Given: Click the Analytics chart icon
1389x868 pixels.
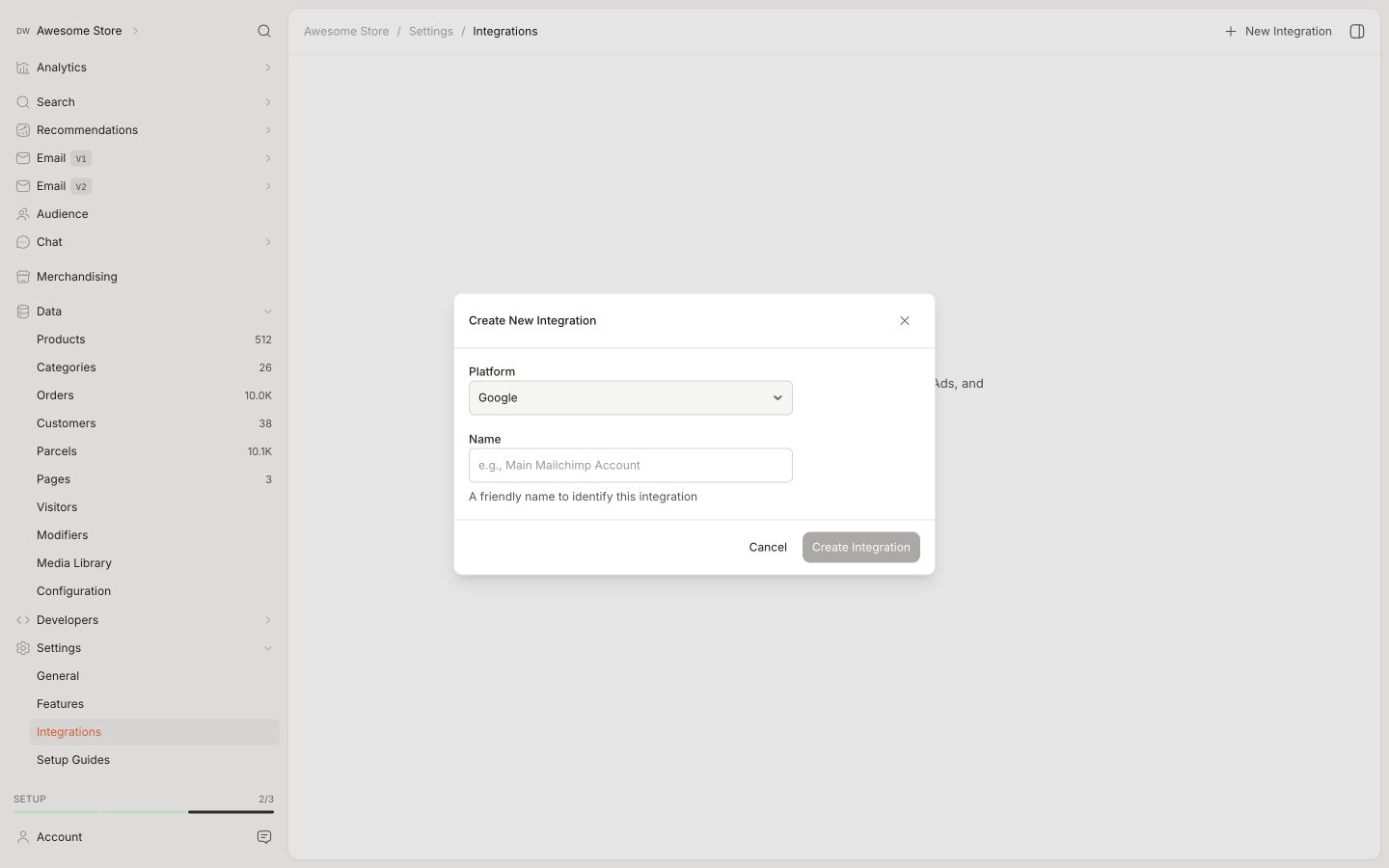Looking at the screenshot, I should tap(23, 68).
